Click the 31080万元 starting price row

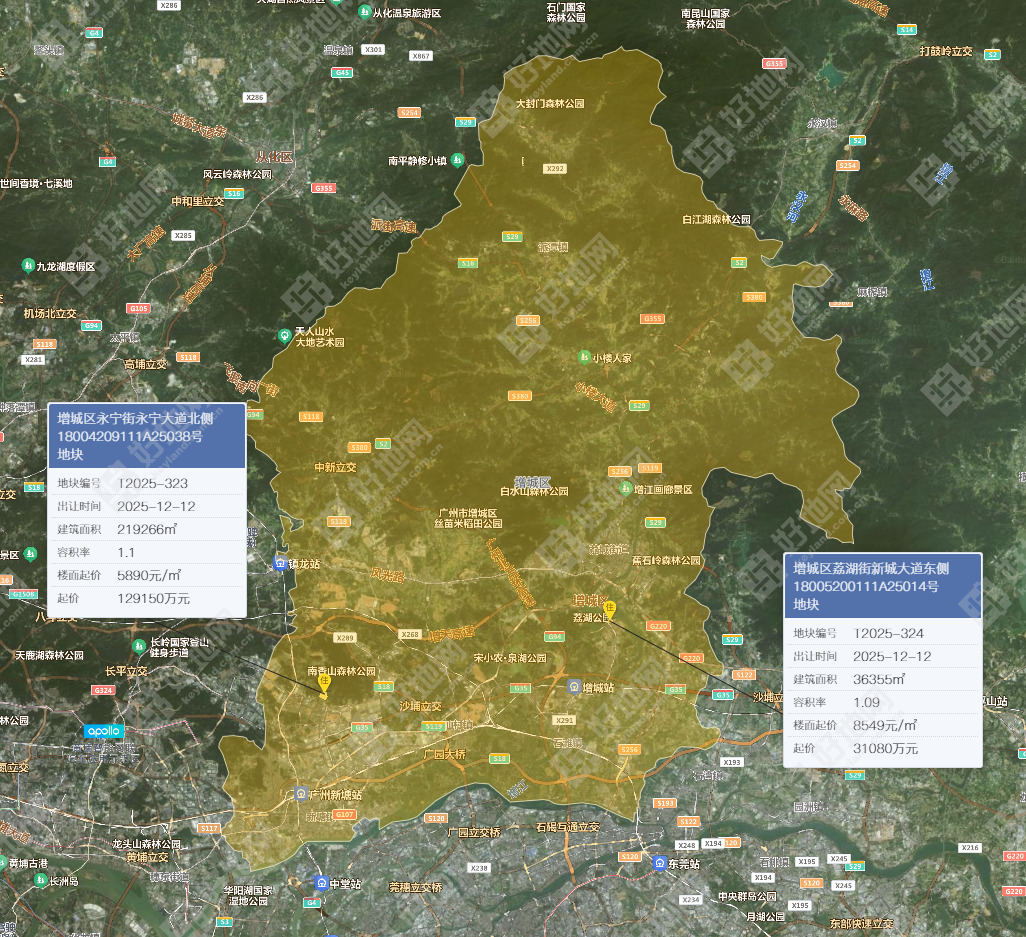tap(882, 748)
